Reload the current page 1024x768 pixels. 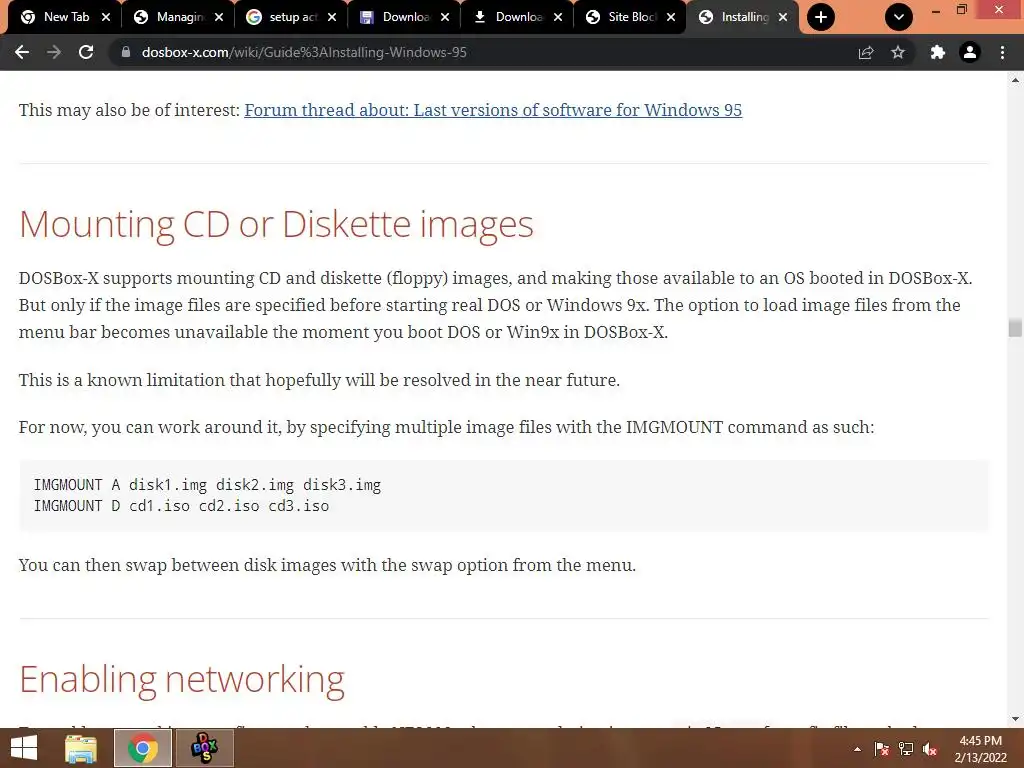click(x=86, y=52)
